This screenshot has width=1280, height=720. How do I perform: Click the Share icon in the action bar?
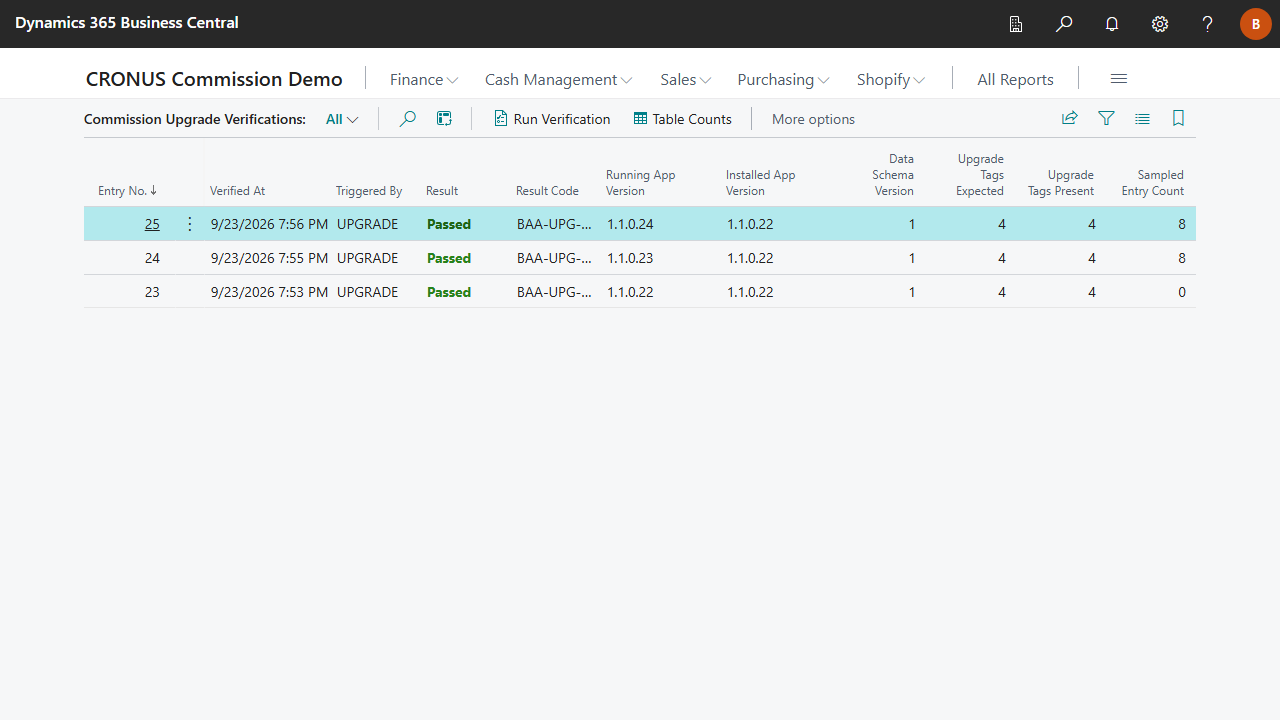[x=1070, y=118]
